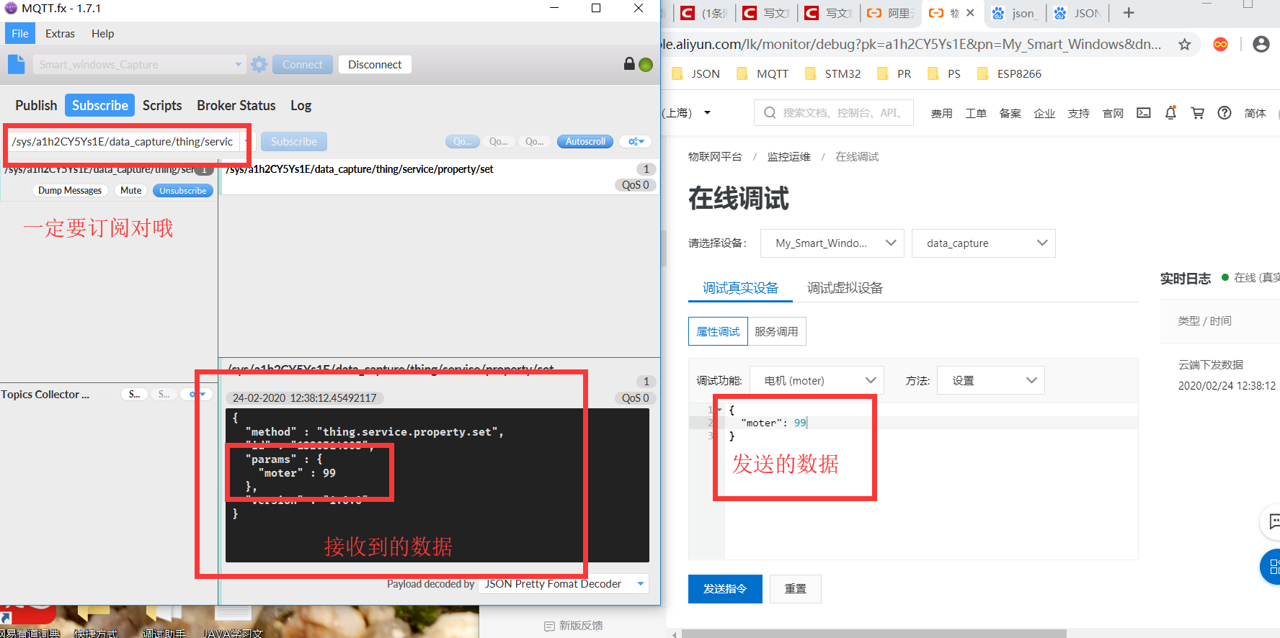Click the new connection profile page icon
This screenshot has width=1280, height=638.
[x=14, y=63]
